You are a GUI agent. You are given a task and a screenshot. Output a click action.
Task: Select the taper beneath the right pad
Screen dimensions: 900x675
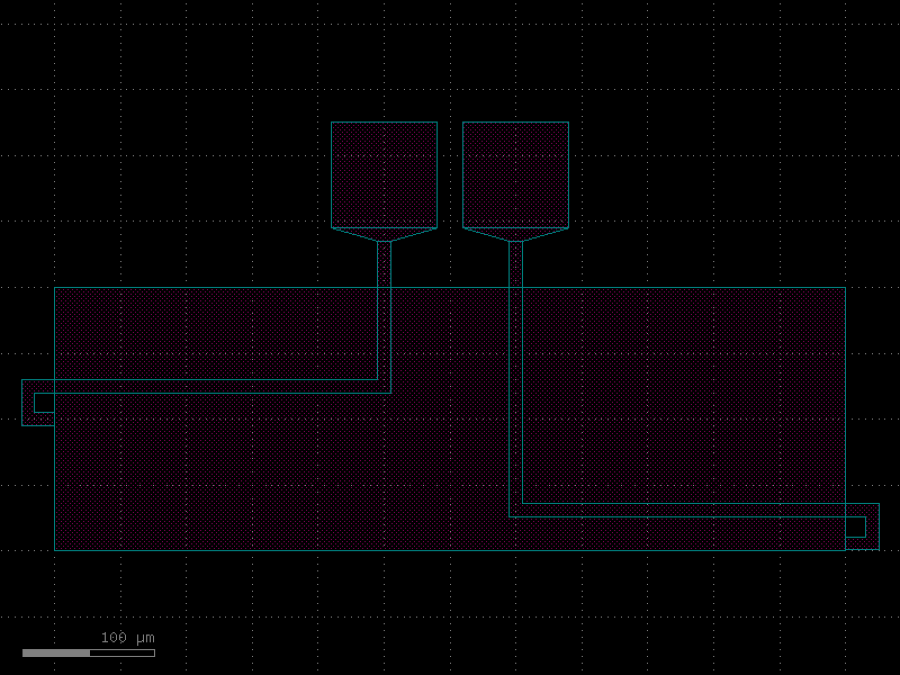pos(515,234)
